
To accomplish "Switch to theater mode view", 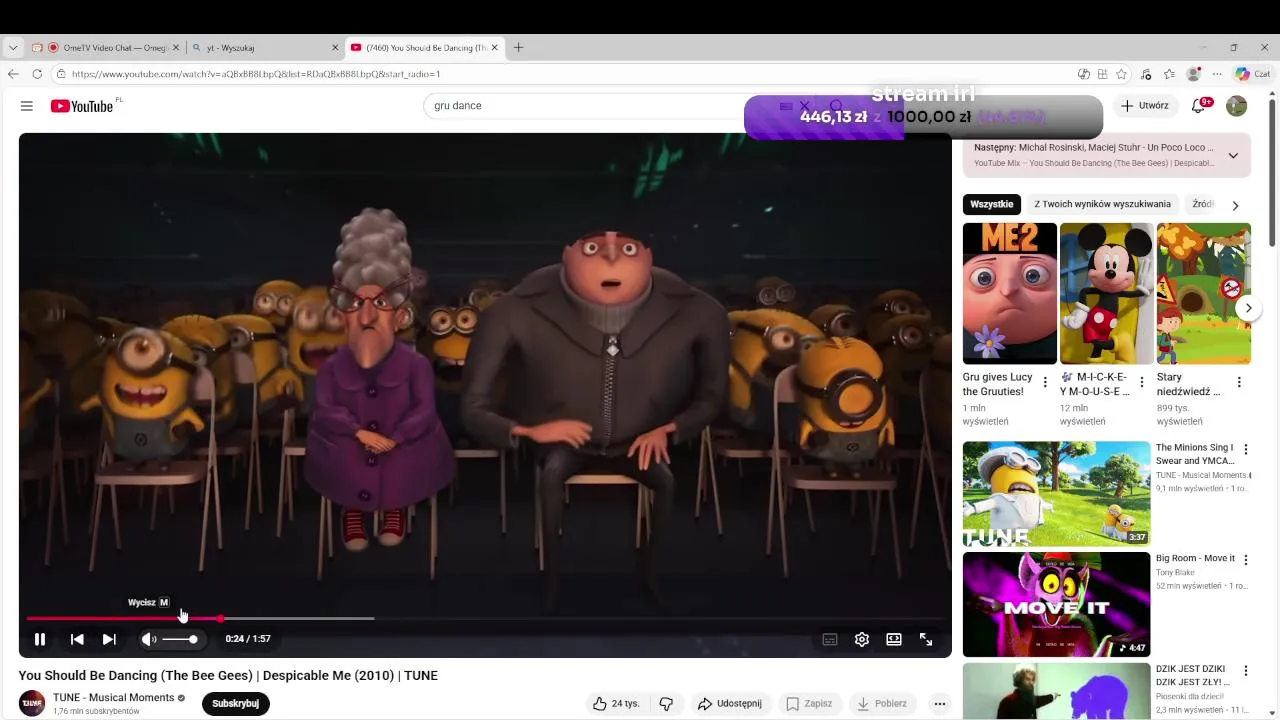I will pos(894,639).
